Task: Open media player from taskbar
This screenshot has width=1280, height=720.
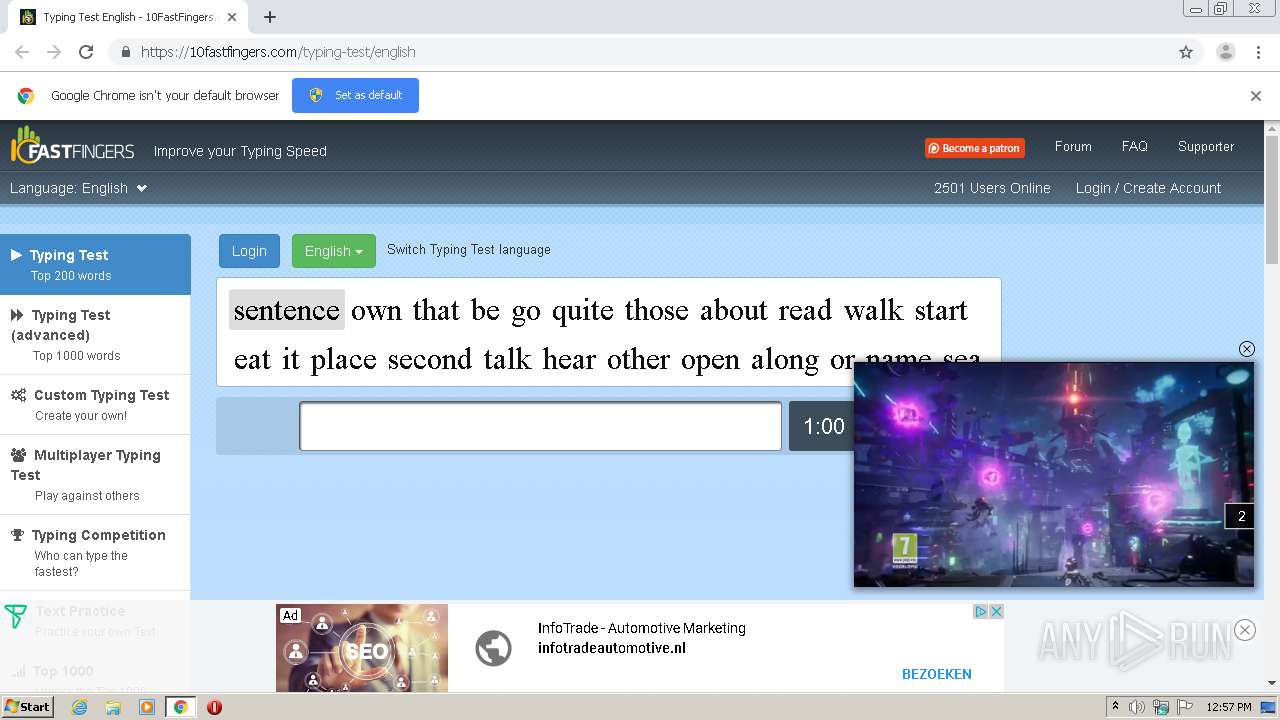Action: 147,707
